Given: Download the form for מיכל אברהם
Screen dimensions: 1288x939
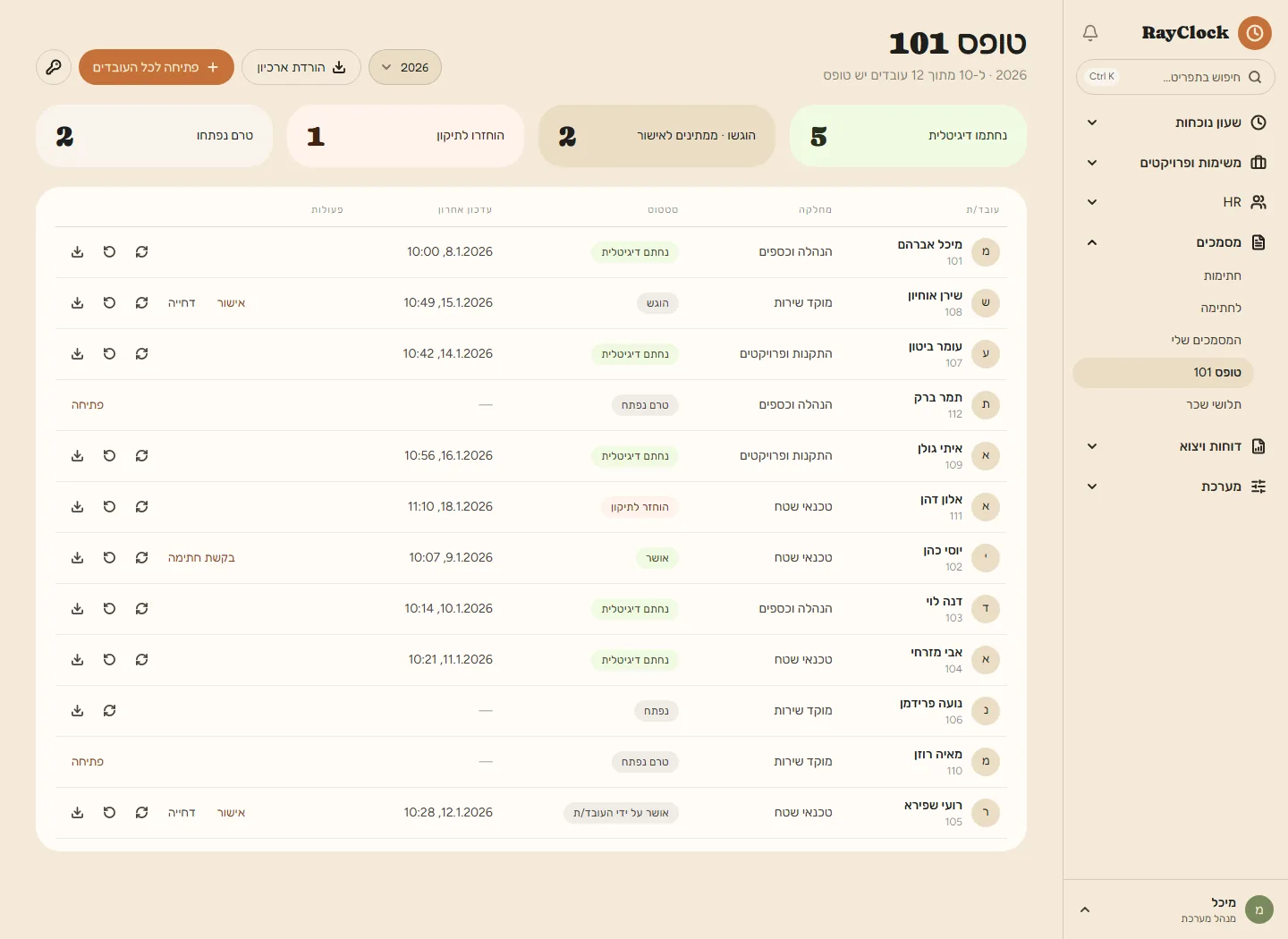Looking at the screenshot, I should pos(78,252).
